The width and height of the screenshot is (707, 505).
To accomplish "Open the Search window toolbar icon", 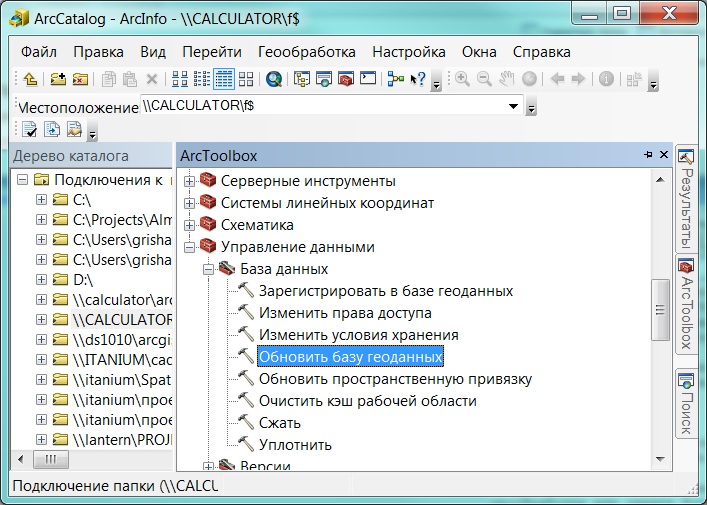I will 323,79.
